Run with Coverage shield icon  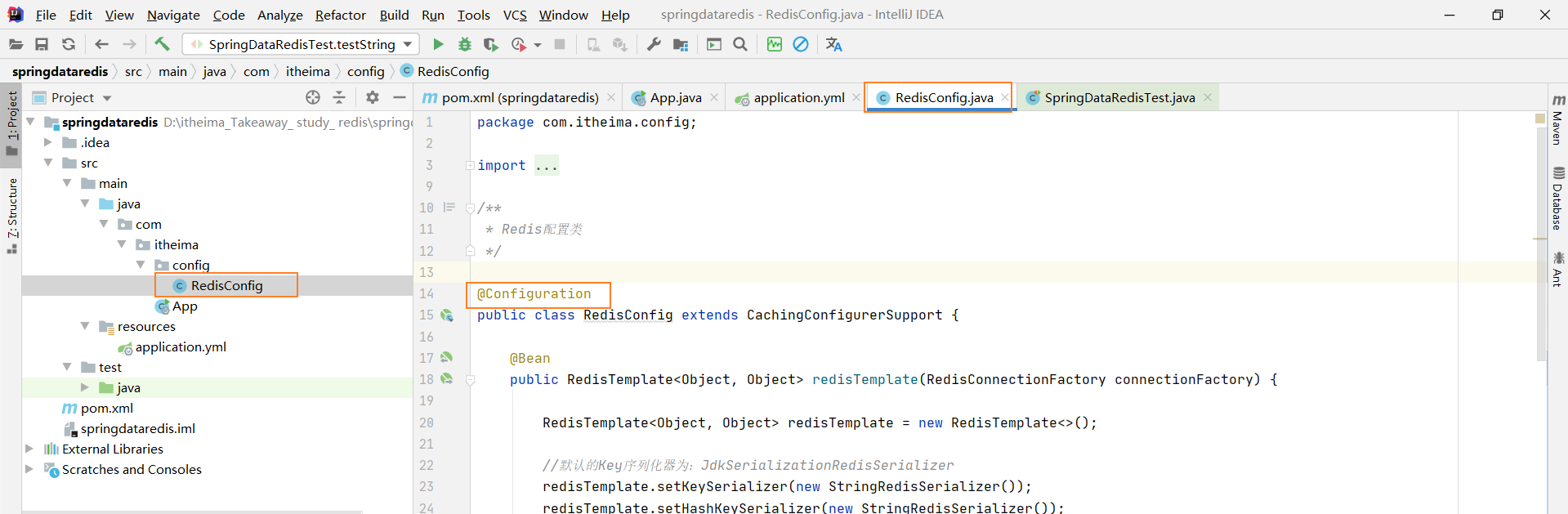(x=490, y=44)
